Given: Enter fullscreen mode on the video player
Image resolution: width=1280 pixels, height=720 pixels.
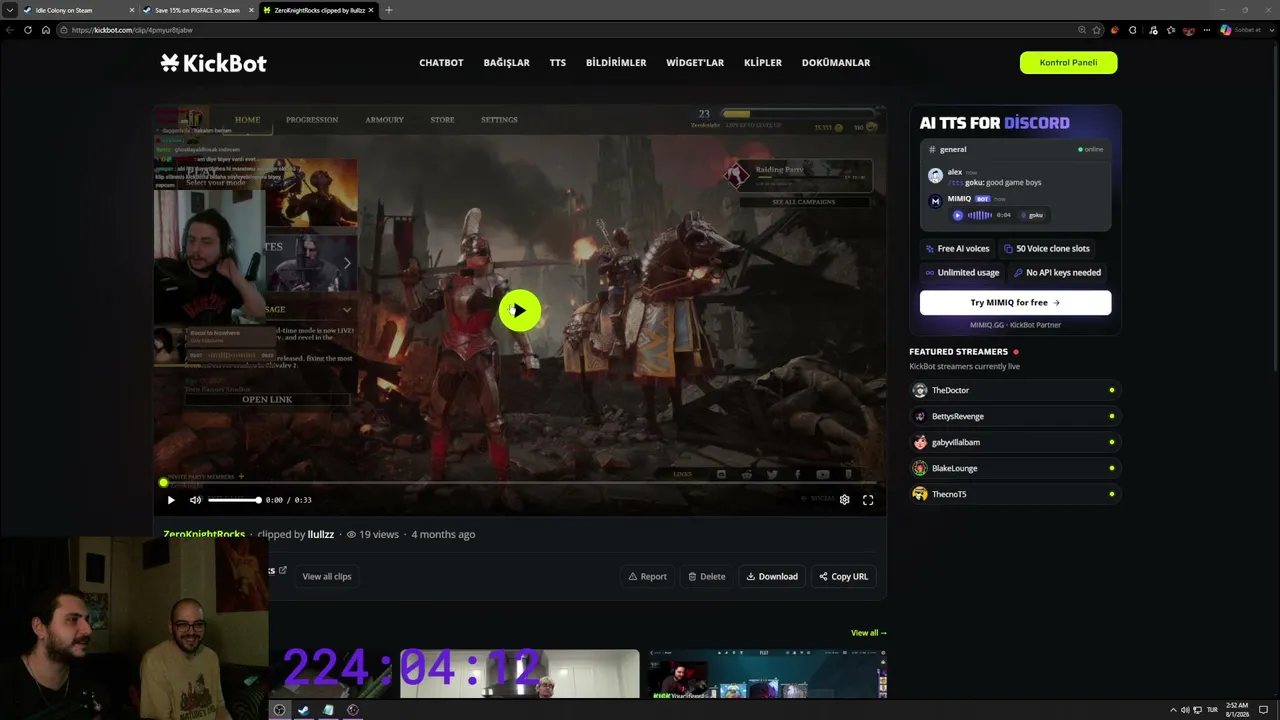Looking at the screenshot, I should click(868, 500).
